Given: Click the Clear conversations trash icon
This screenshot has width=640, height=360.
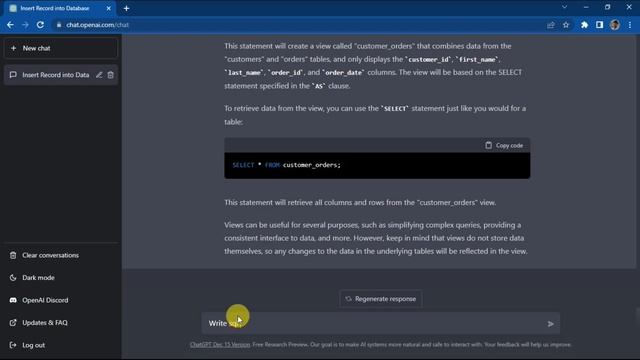Looking at the screenshot, I should [13, 256].
